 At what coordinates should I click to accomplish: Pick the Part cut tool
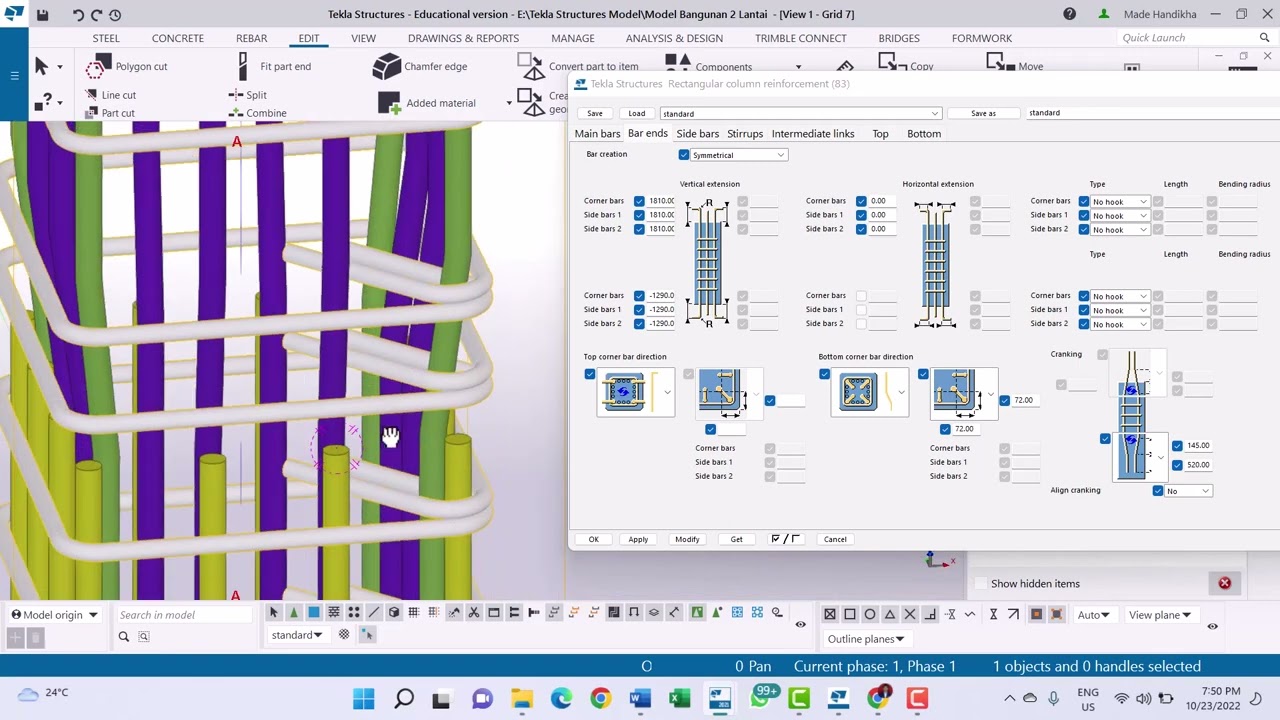pyautogui.click(x=110, y=113)
